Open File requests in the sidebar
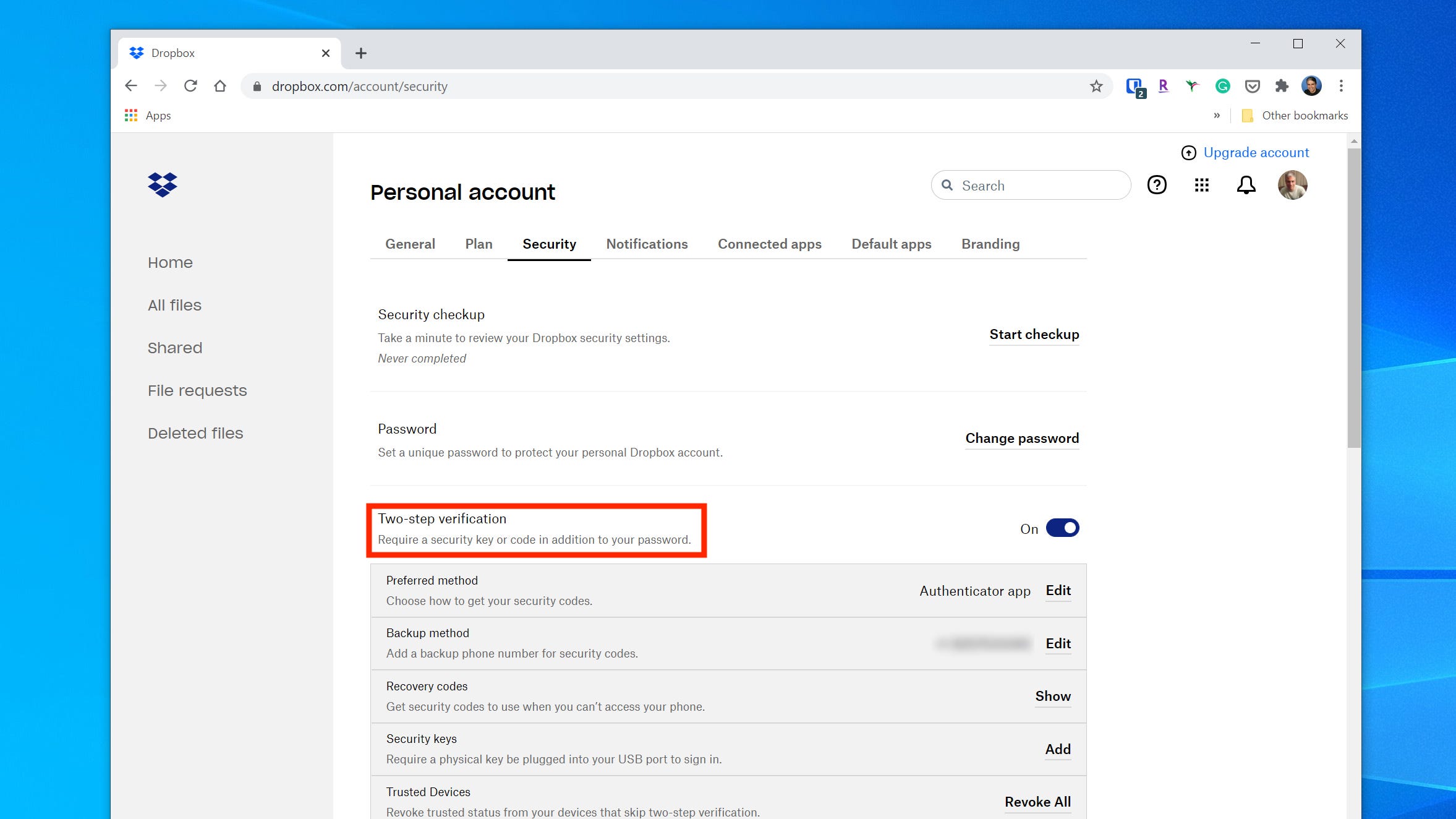The image size is (1456, 819). [197, 390]
